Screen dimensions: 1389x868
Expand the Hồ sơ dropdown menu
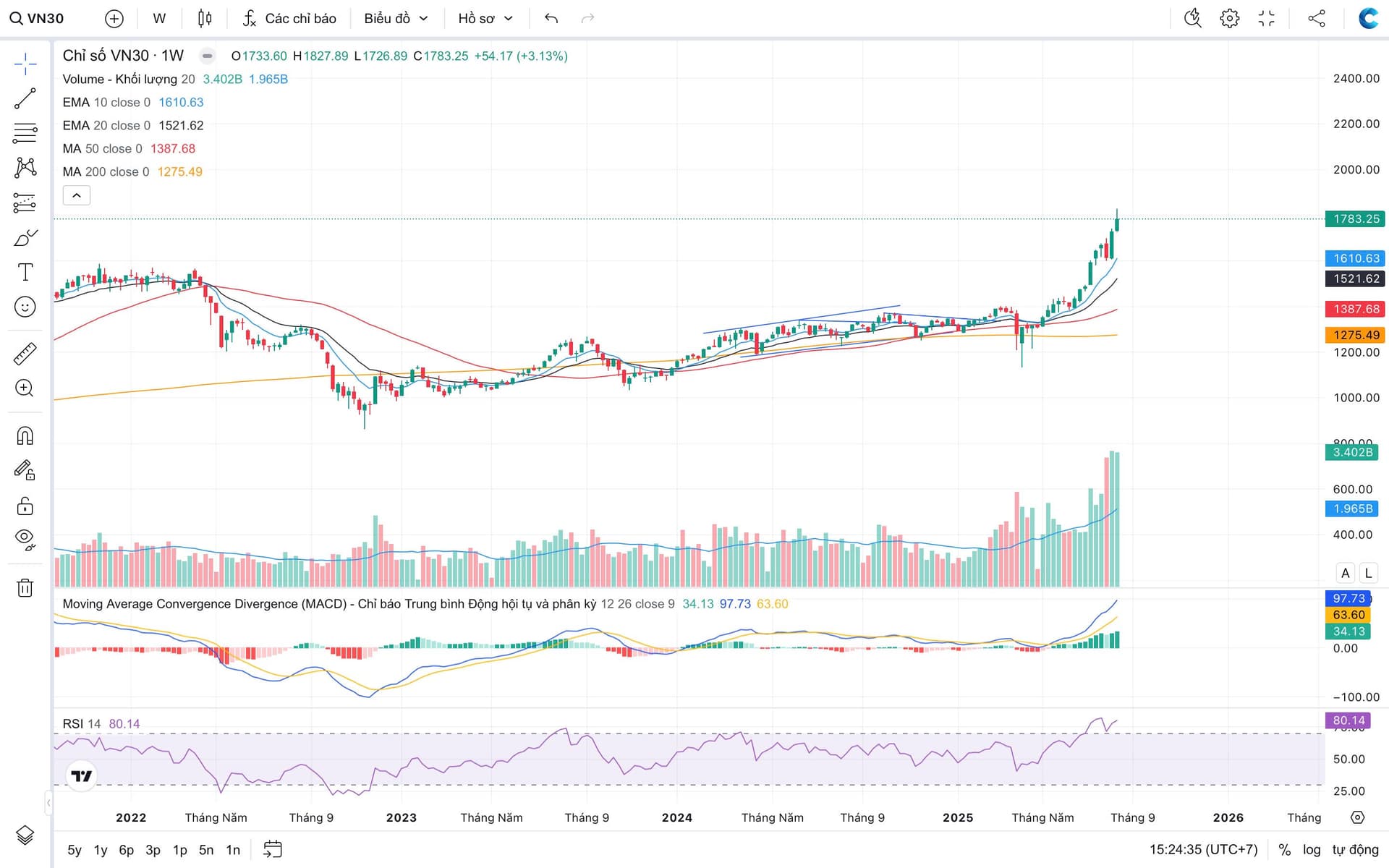[485, 19]
